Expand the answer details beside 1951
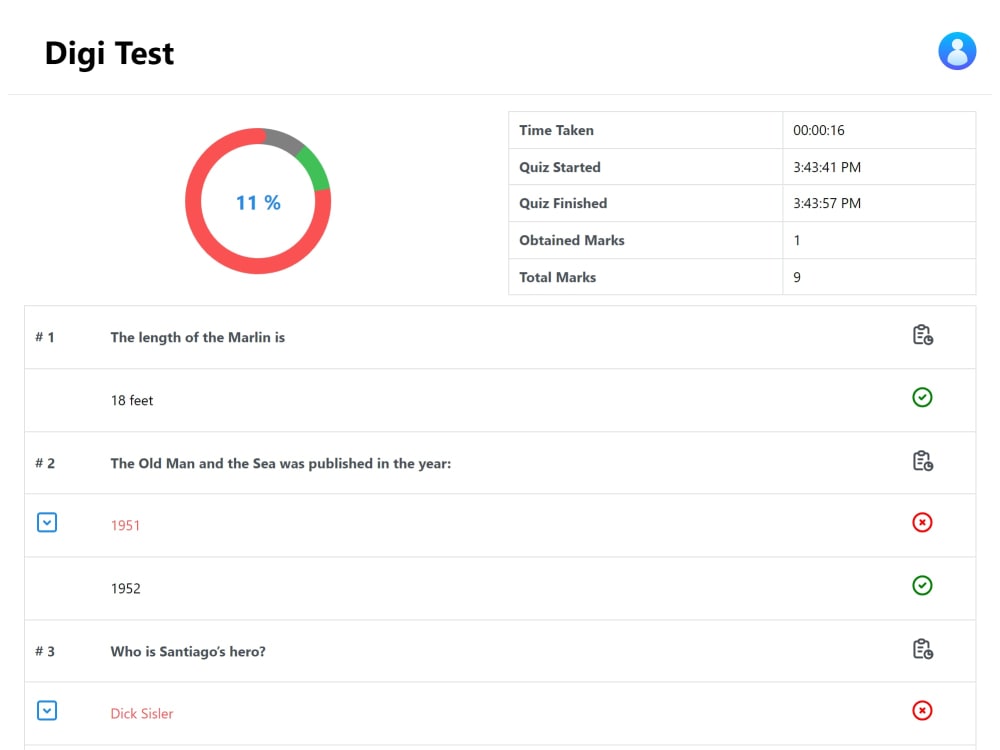The width and height of the screenshot is (1000, 750). tap(47, 522)
